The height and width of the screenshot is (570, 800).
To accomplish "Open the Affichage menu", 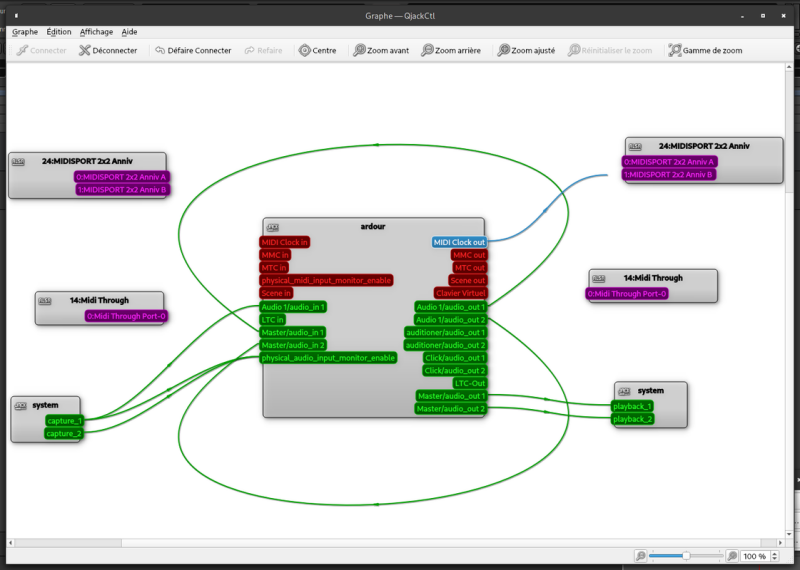I will [96, 32].
